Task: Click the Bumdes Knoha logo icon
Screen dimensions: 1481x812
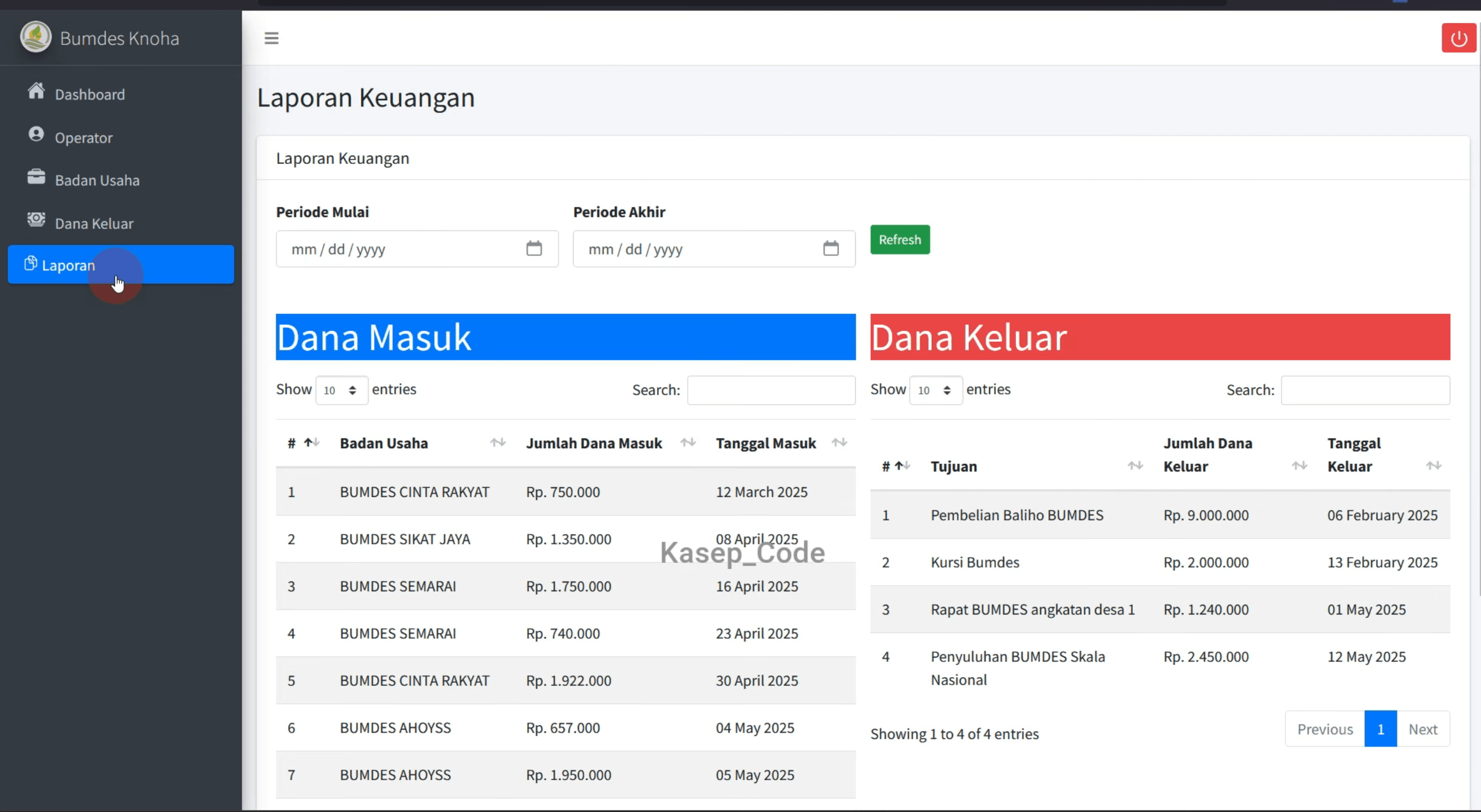Action: point(36,37)
